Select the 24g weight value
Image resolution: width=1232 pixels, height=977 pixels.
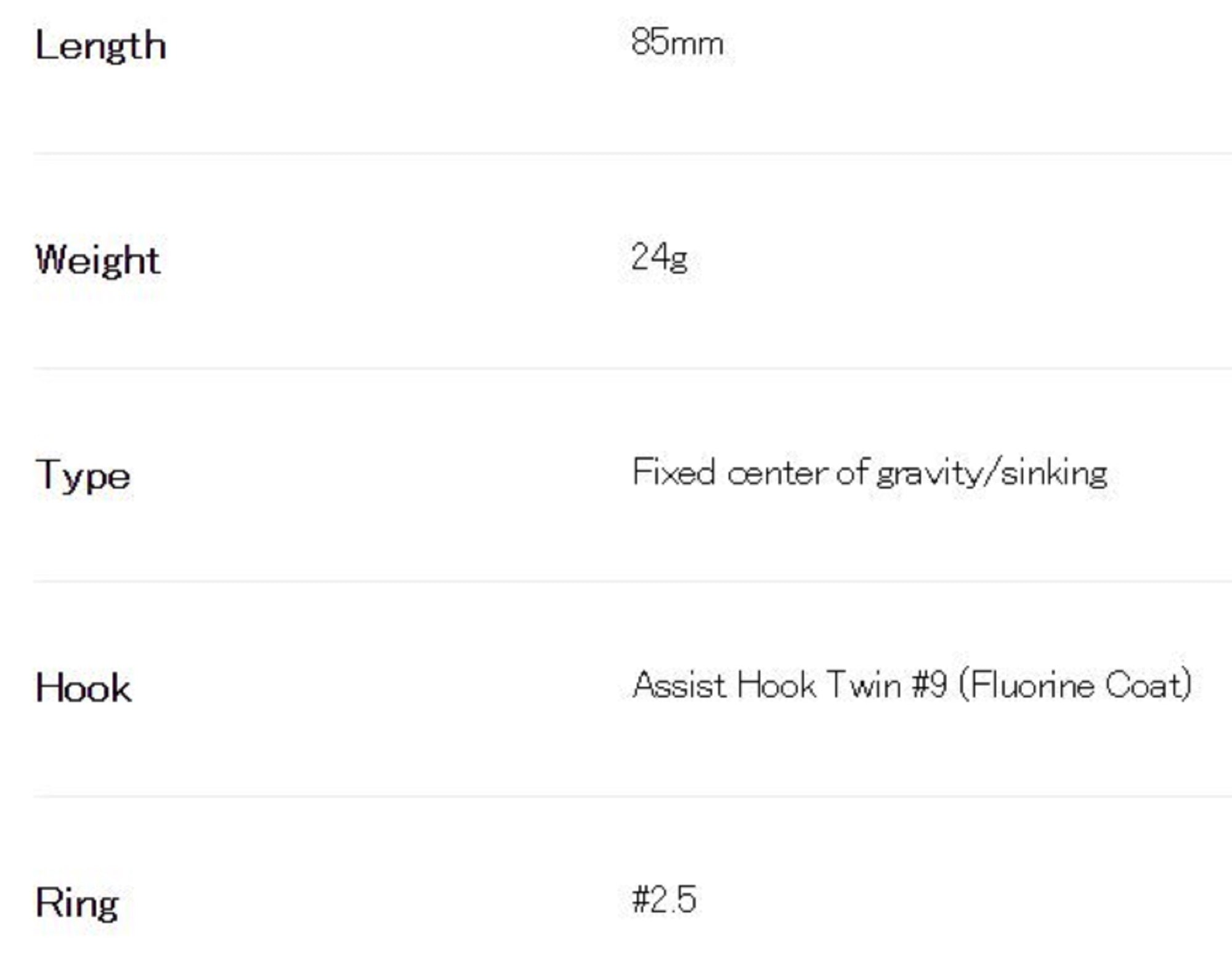coord(659,257)
